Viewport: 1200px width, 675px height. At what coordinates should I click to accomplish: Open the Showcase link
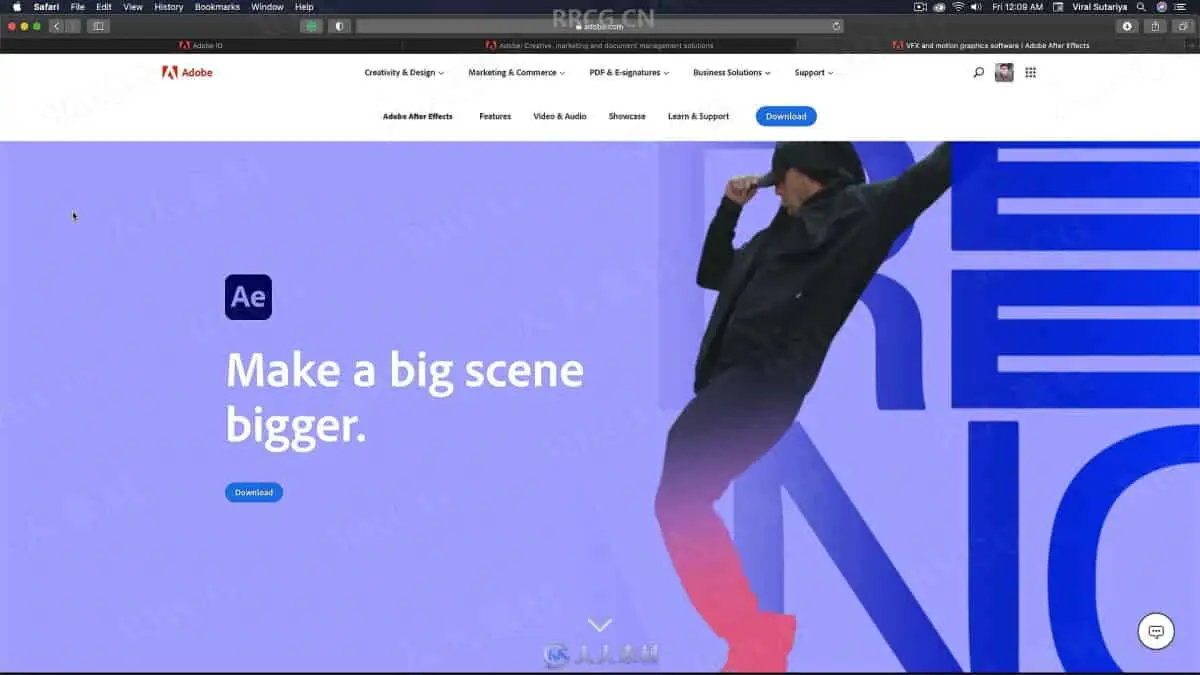pyautogui.click(x=627, y=116)
